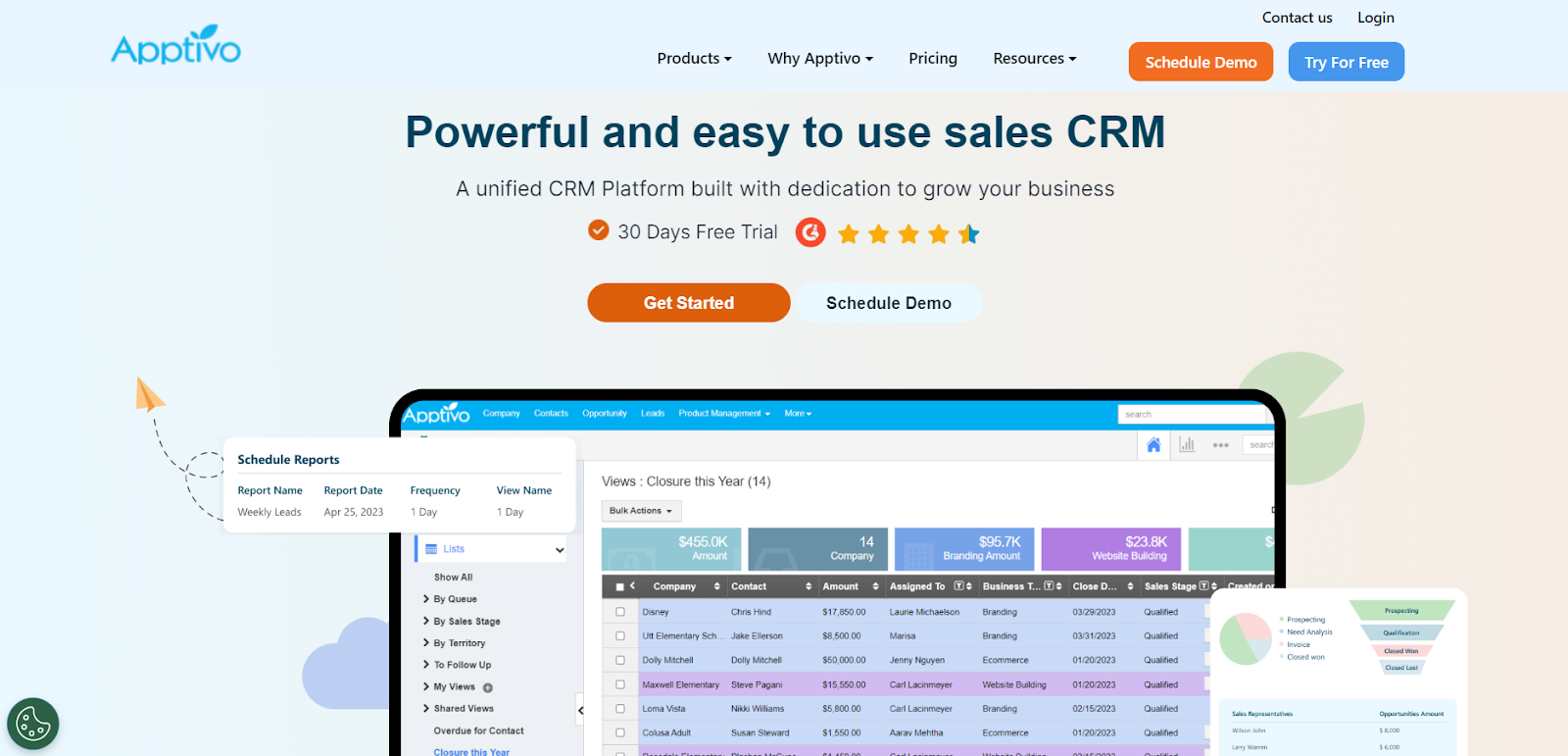This screenshot has width=1568, height=756.
Task: Tick the select-all checkbox in table header
Action: pyautogui.click(x=619, y=587)
